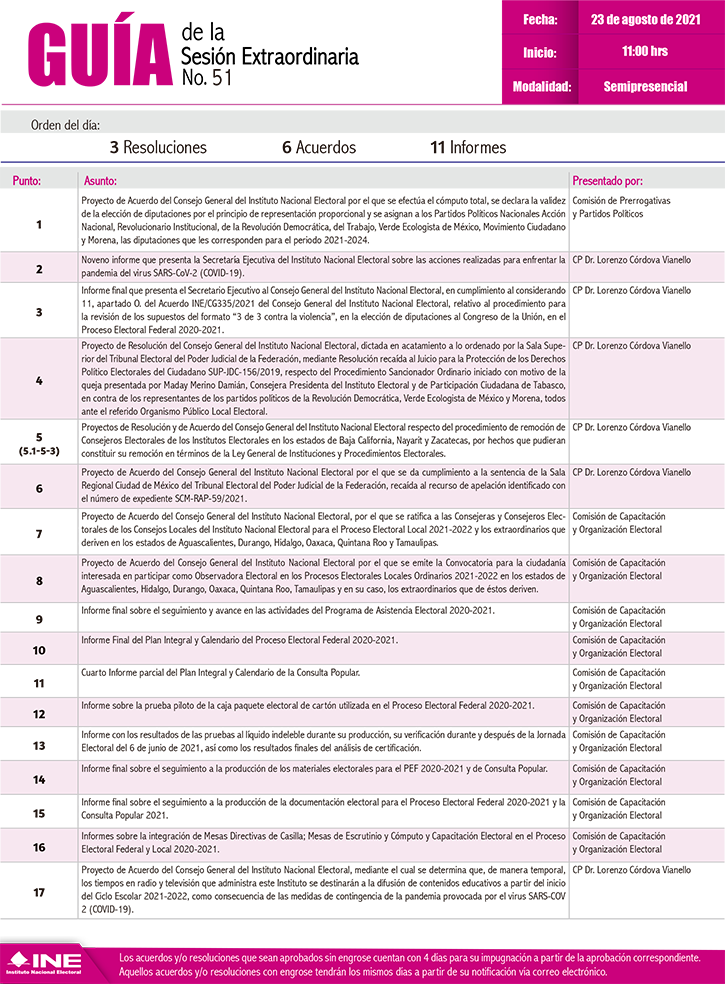
Task: Click the item on remoción de Consejeros Electorales
Action: point(323,440)
